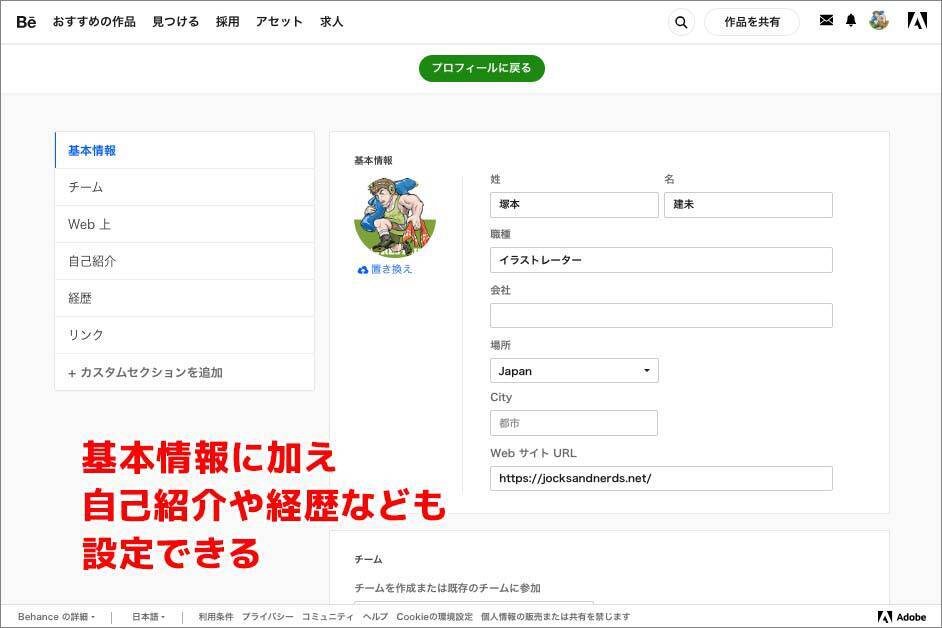Open 日本語 language dropdown in footer

click(148, 617)
